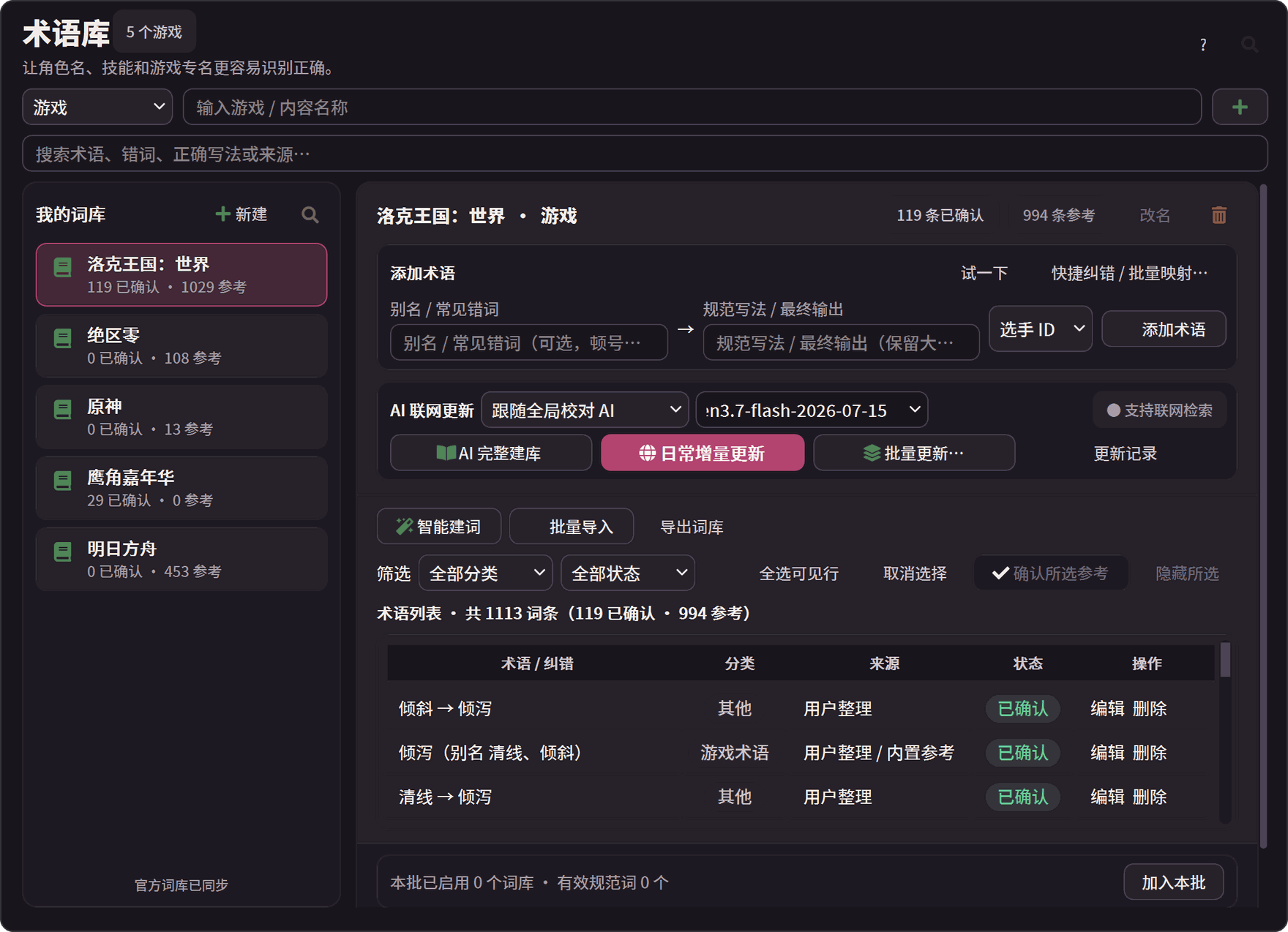This screenshot has height=932, width=1288.
Task: Open 快捷纠错 / 批量映射 link
Action: point(1129,273)
